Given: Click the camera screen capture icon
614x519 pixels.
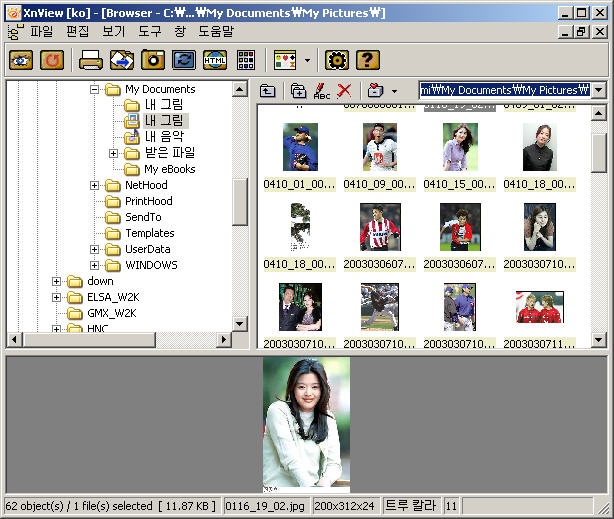Looking at the screenshot, I should [152, 60].
